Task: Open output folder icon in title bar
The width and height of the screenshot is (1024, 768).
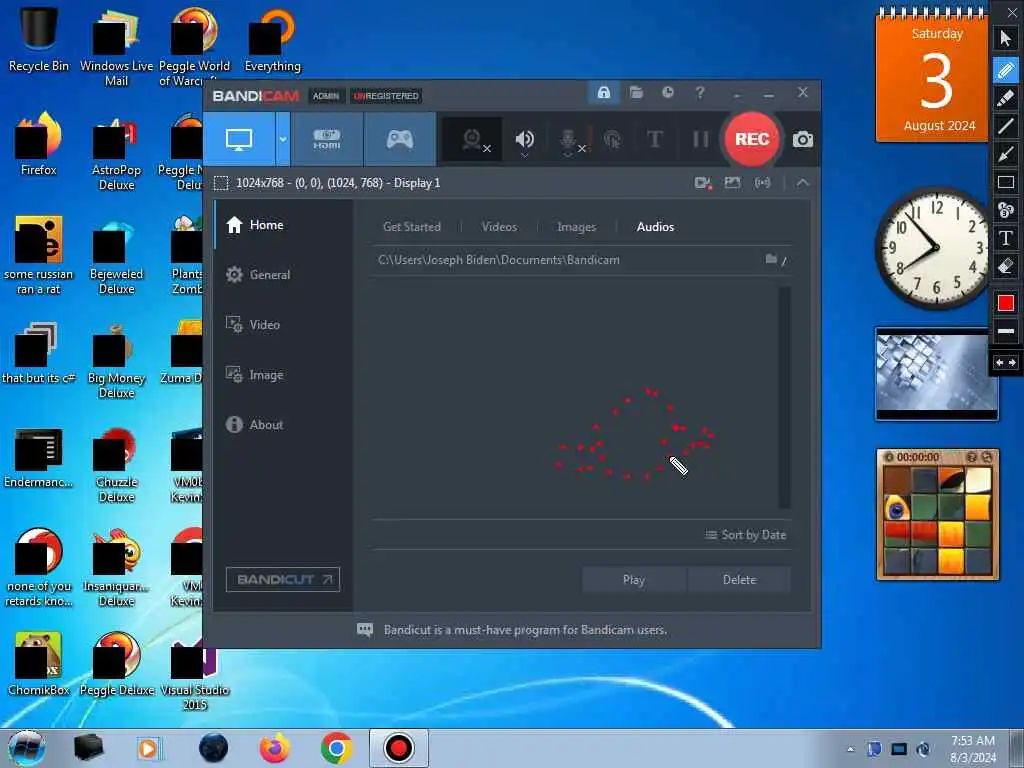Action: click(x=636, y=92)
